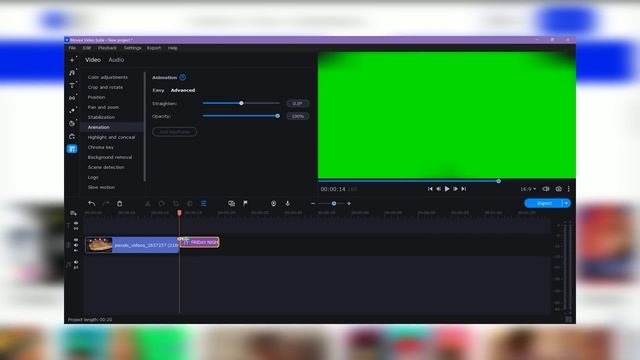Image resolution: width=640 pixels, height=360 pixels.
Task: Open the Callouts sidebar icon
Action: [x=72, y=136]
